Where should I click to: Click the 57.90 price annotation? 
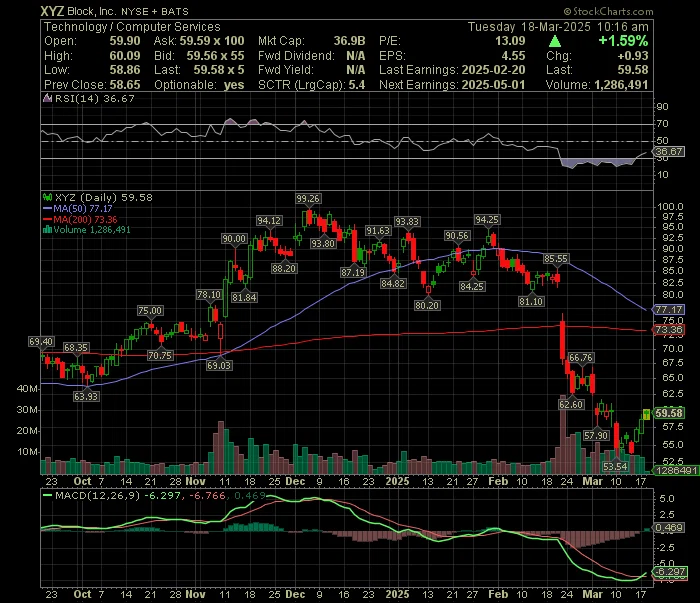coord(596,435)
